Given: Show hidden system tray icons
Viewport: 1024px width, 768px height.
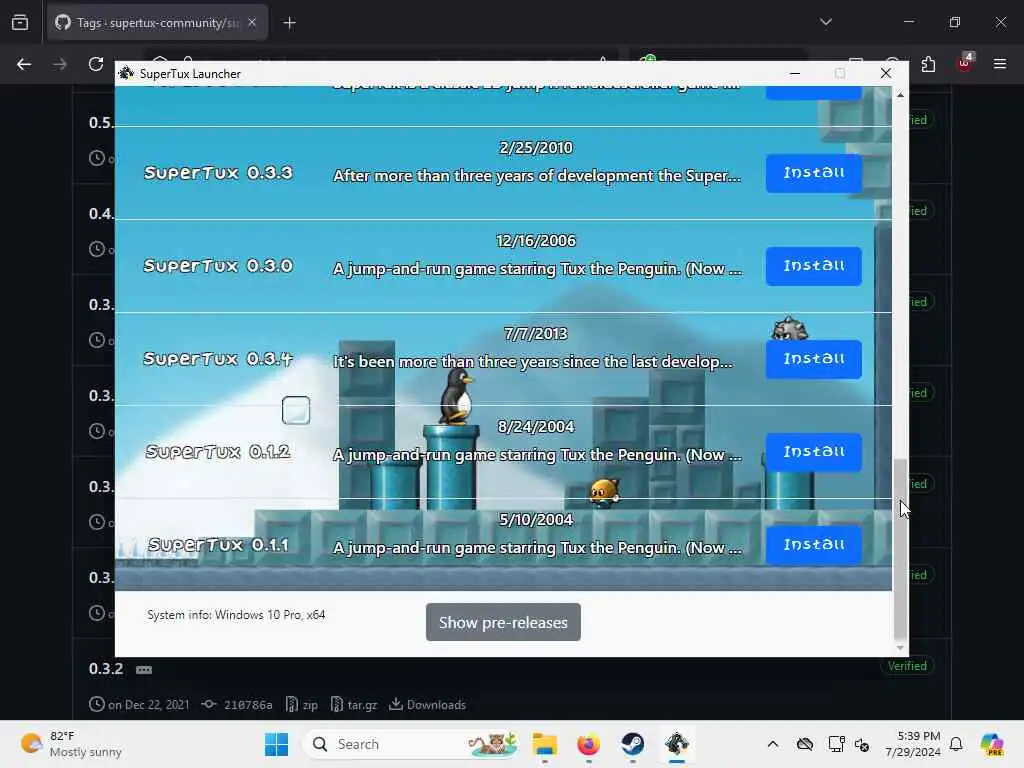Looking at the screenshot, I should pos(773,744).
